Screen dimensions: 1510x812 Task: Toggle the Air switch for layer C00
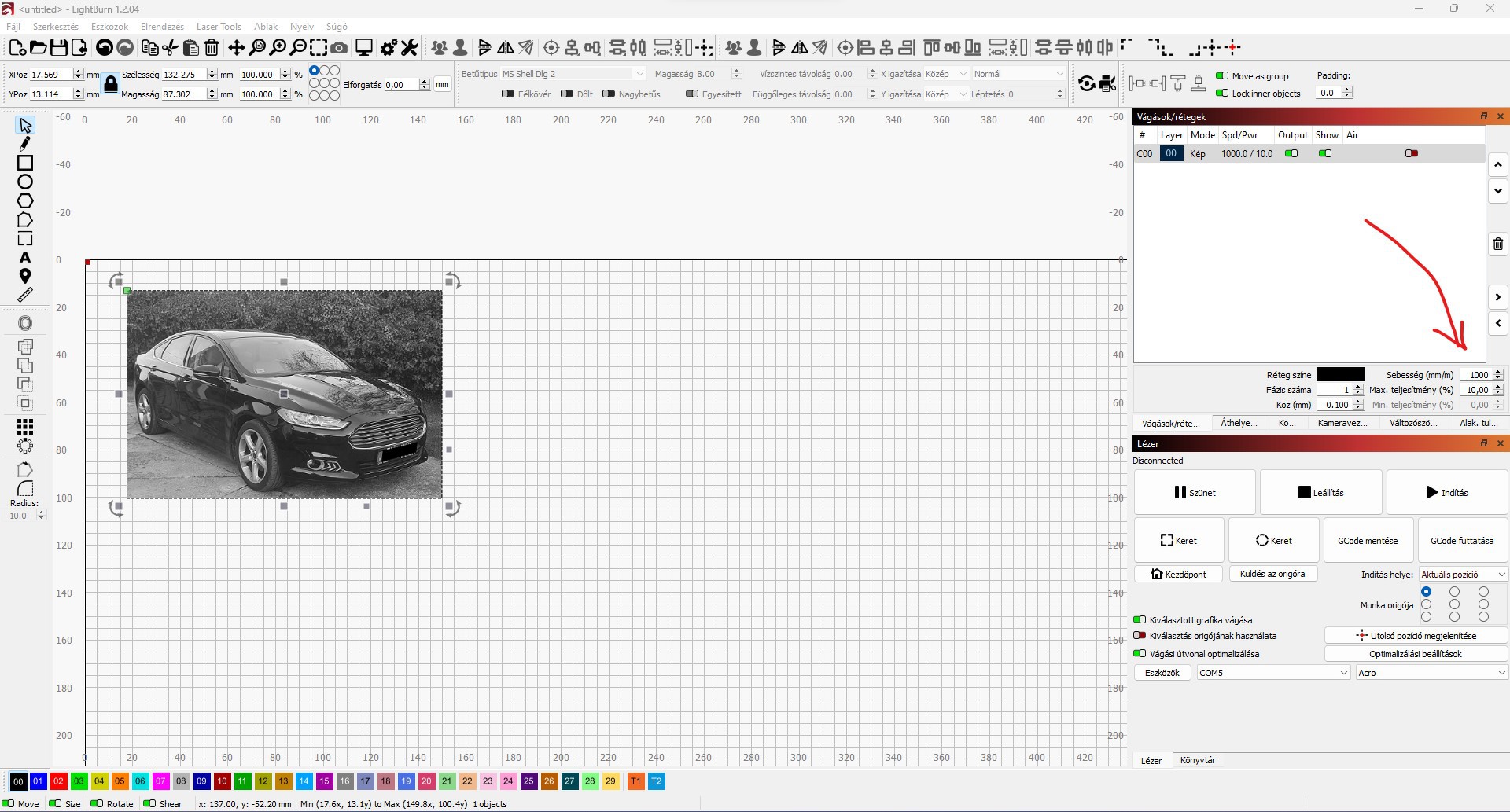1412,154
